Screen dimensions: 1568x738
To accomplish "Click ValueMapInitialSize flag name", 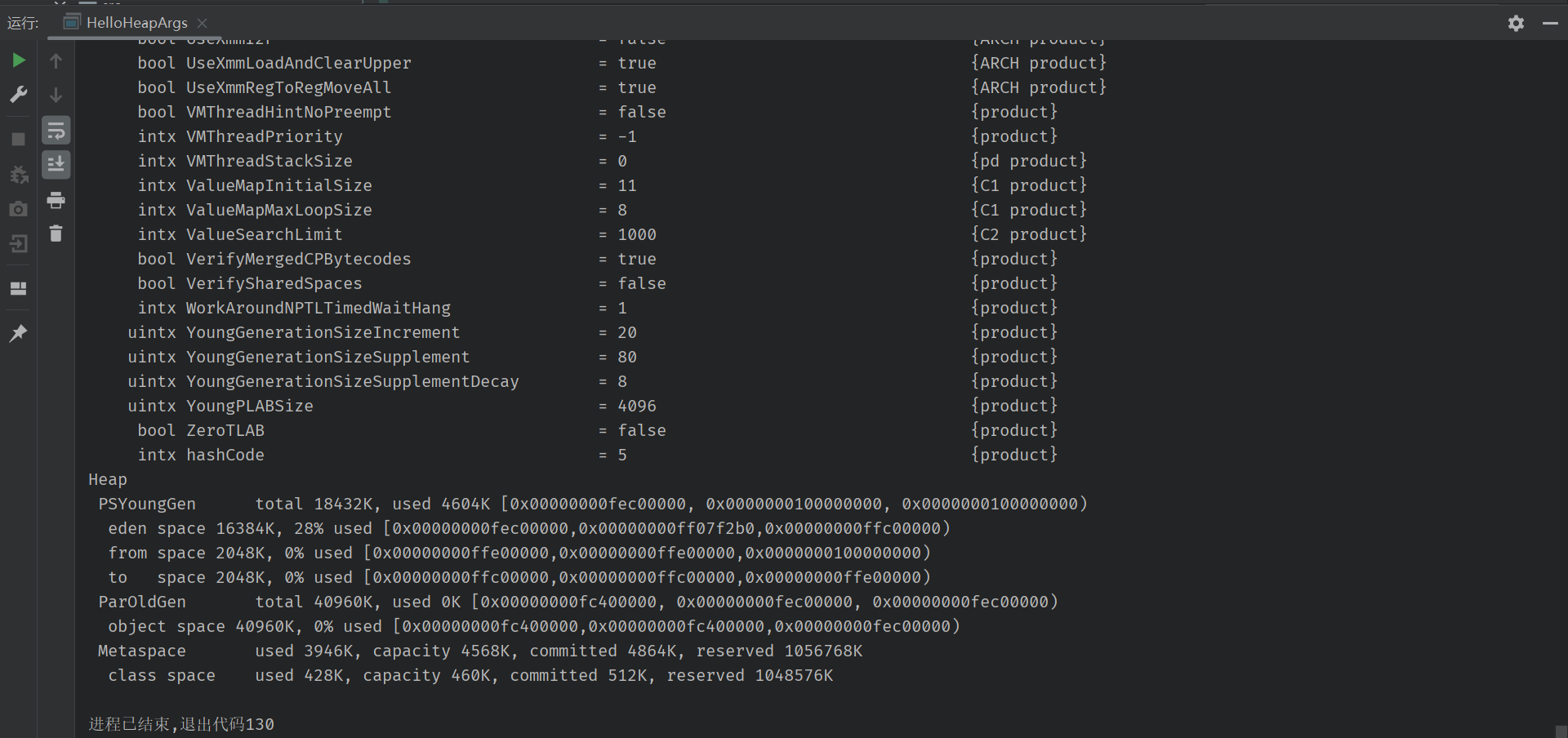I will (x=279, y=185).
